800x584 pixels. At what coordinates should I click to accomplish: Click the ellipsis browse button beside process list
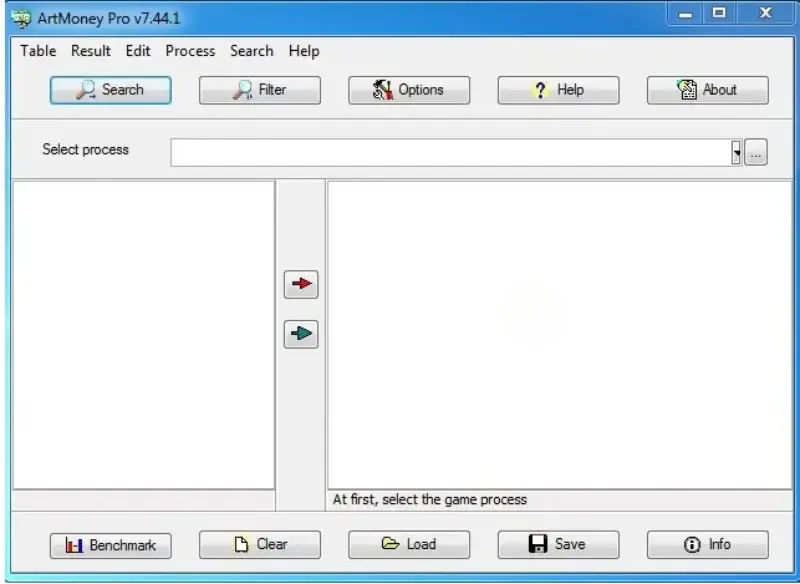click(756, 153)
